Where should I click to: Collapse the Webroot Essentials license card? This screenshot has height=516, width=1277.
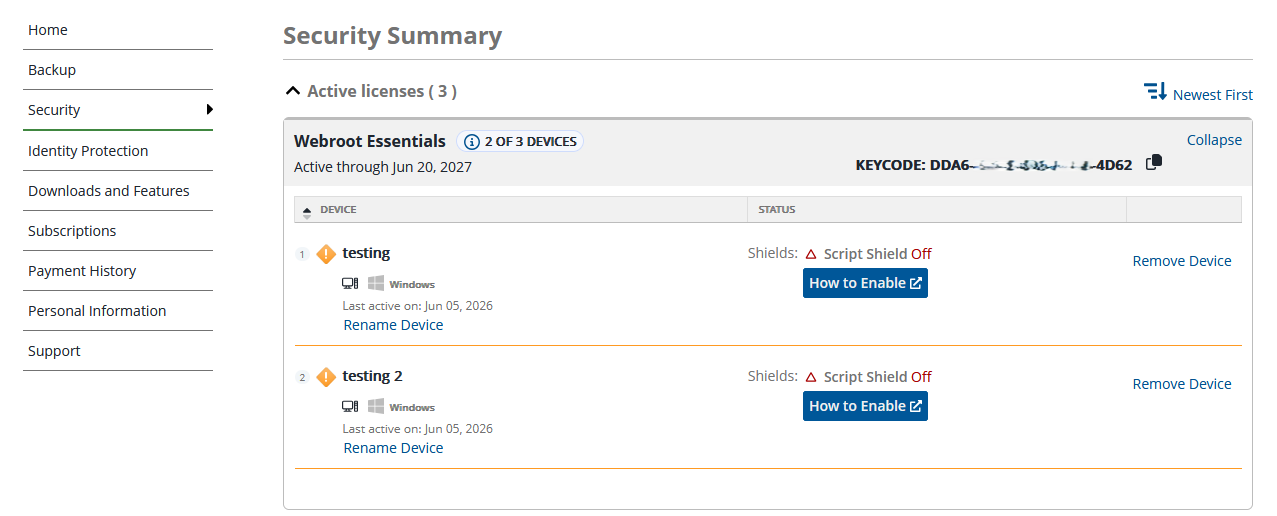click(1214, 140)
